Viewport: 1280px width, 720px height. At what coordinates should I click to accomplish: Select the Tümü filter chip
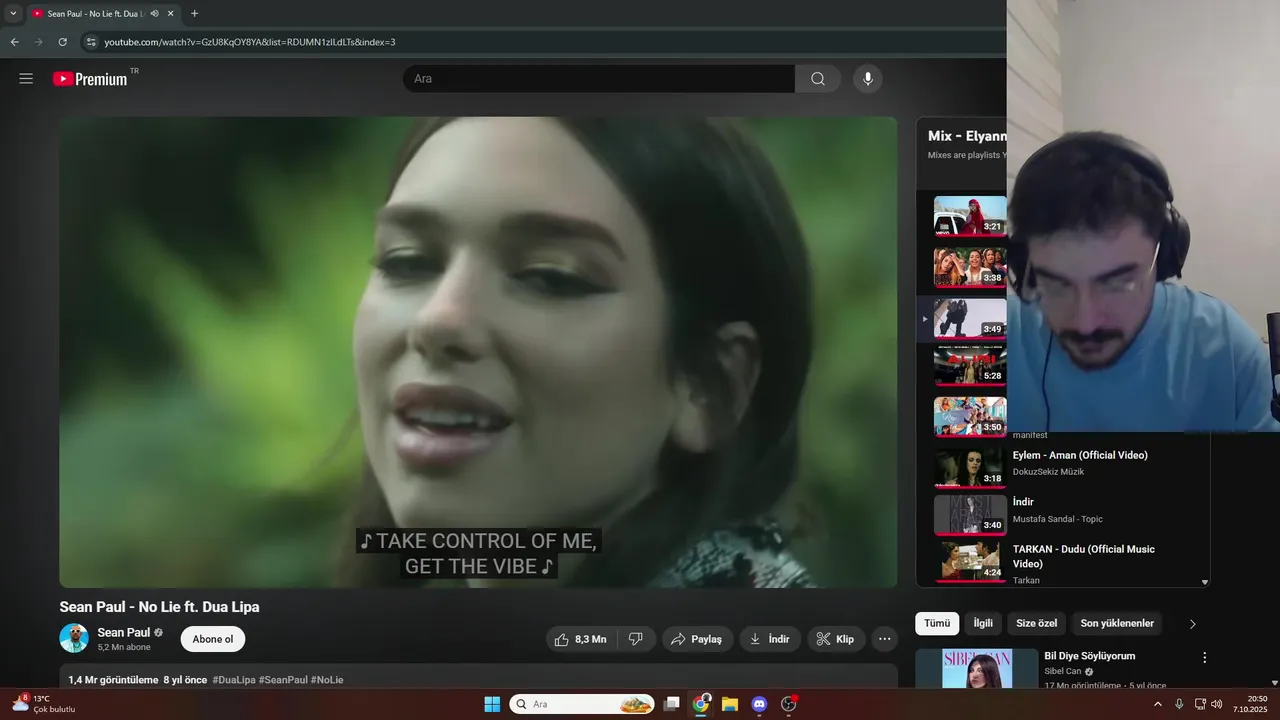[937, 624]
